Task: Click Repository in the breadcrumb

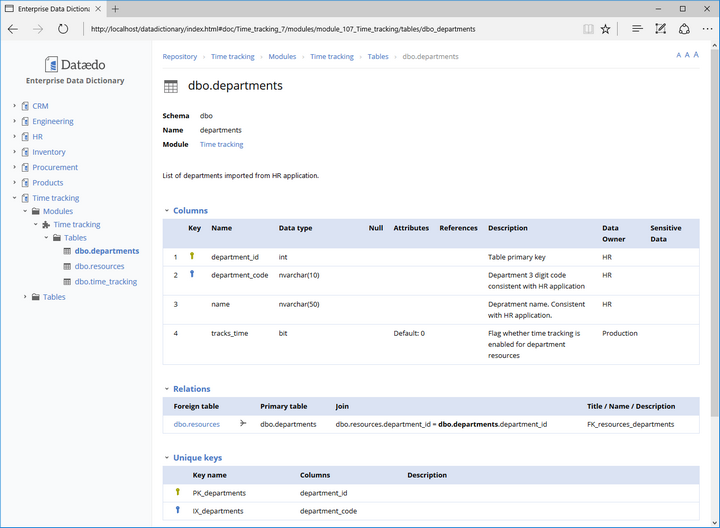Action: click(180, 57)
